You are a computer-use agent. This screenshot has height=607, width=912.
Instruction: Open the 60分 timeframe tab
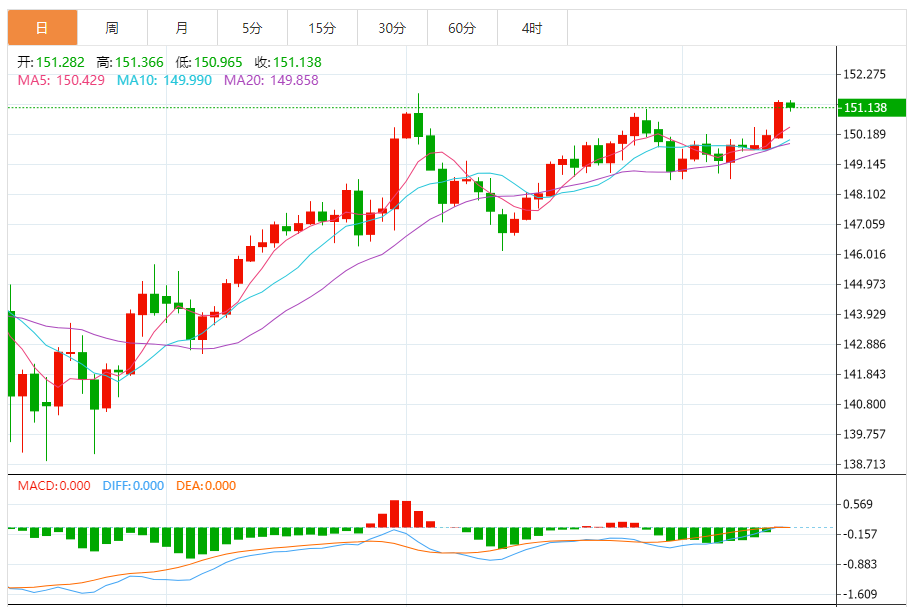(462, 28)
